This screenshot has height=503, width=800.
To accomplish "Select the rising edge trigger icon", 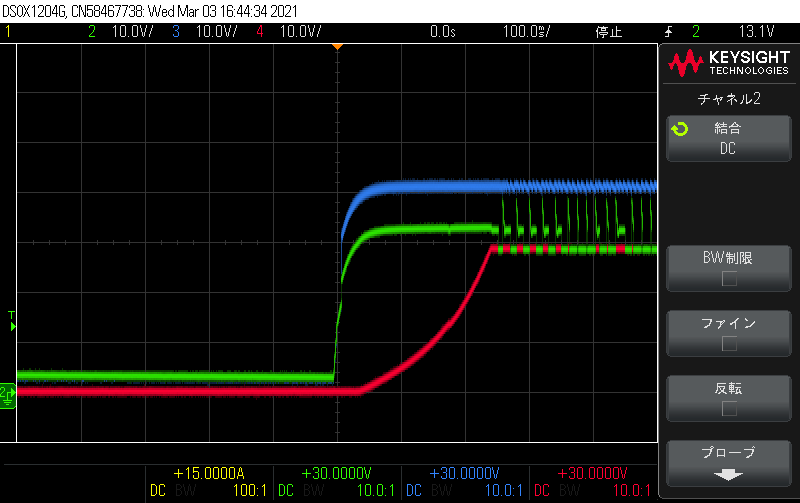I will click(x=668, y=32).
